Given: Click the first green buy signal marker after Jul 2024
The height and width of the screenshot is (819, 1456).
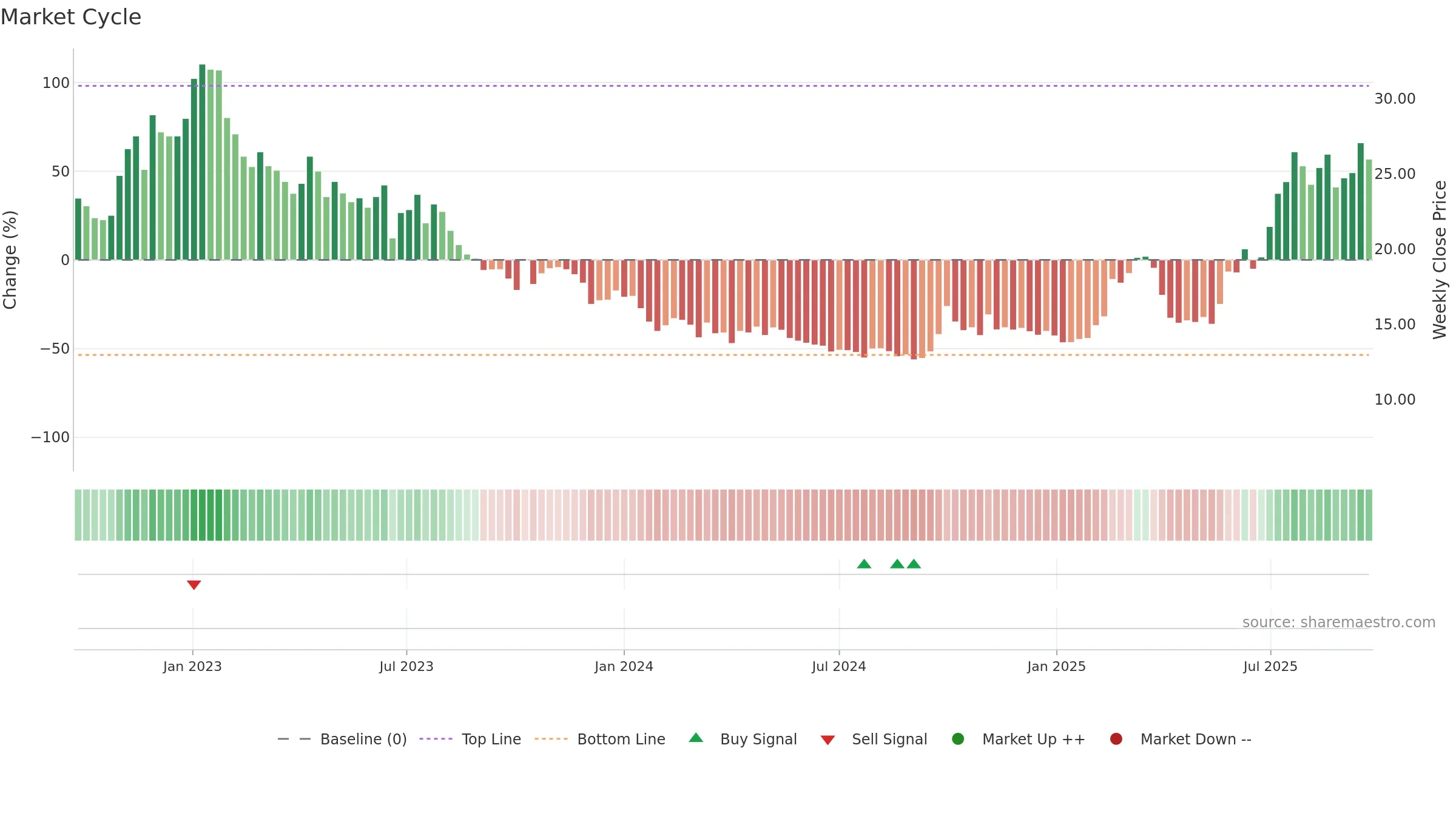Looking at the screenshot, I should pos(864,564).
